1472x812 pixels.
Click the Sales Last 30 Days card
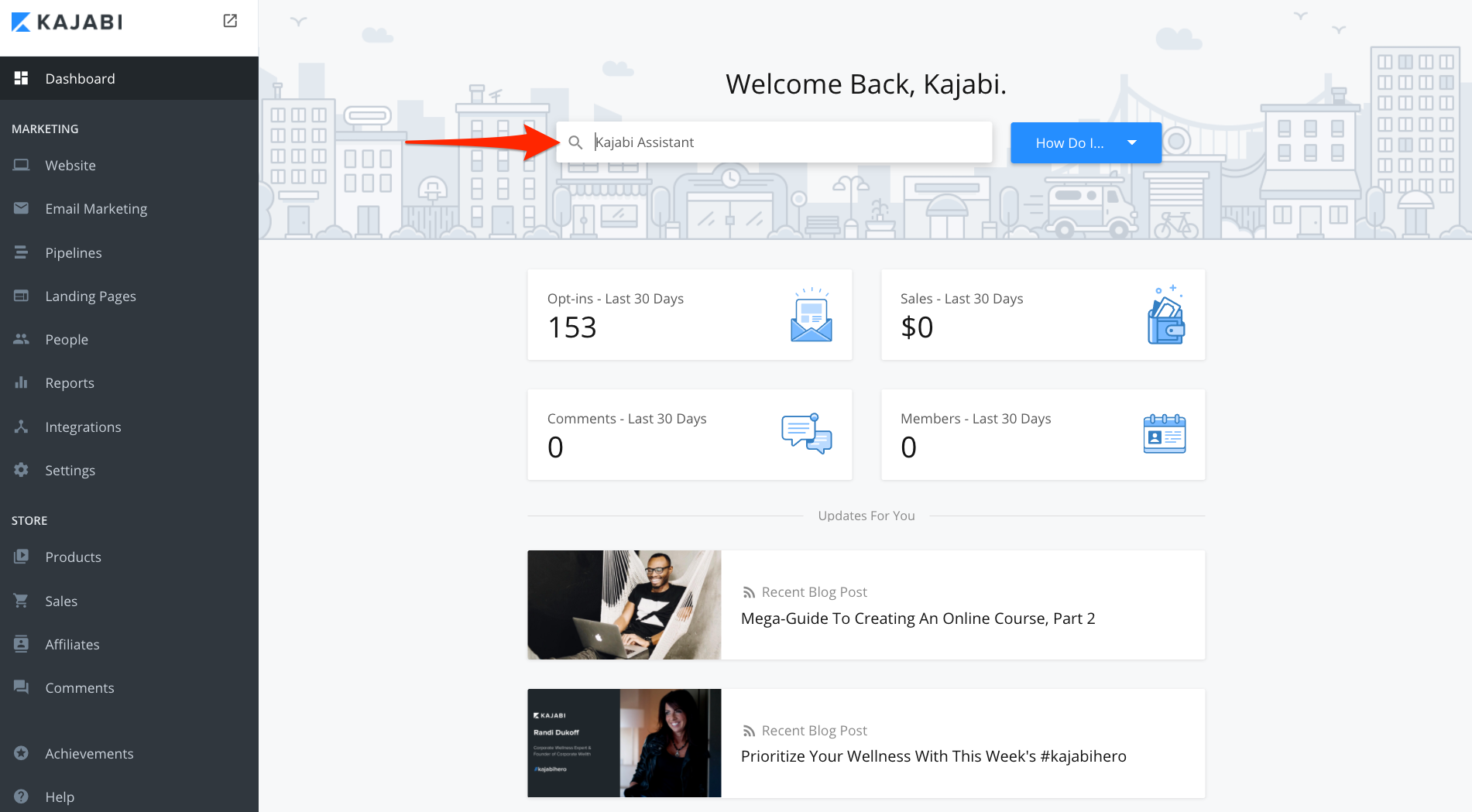click(x=1043, y=314)
